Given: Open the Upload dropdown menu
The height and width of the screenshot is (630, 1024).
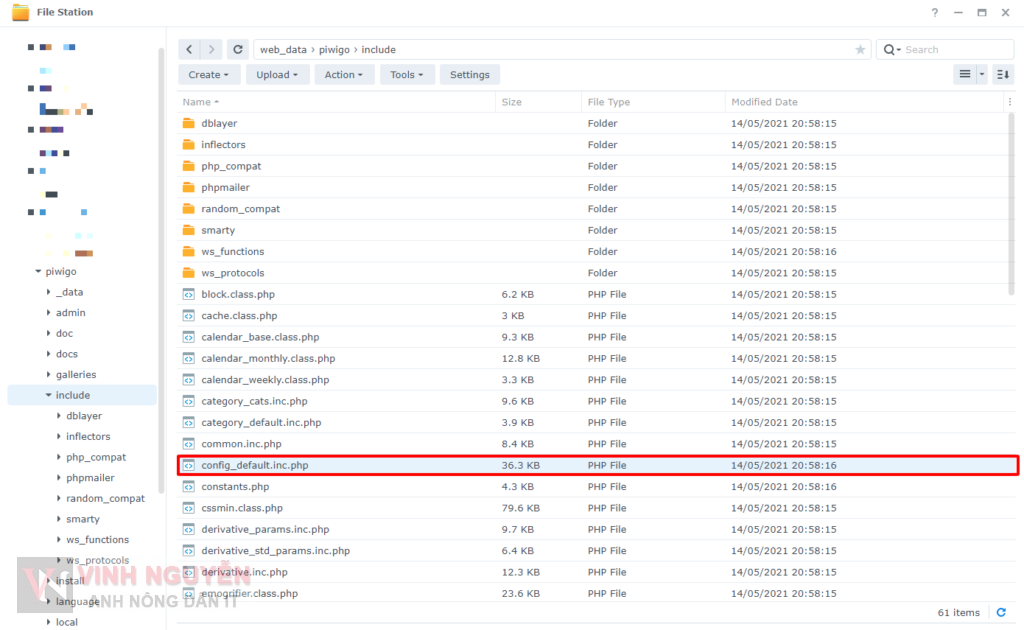Looking at the screenshot, I should [277, 75].
